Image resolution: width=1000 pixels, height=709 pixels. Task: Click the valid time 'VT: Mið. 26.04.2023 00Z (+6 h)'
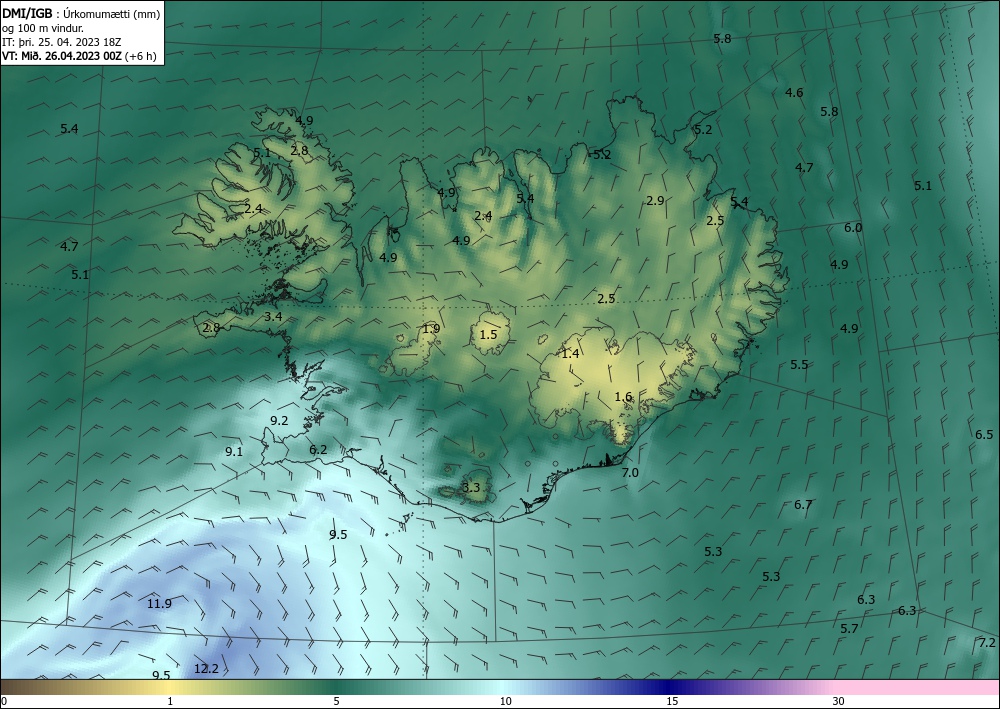(x=79, y=56)
